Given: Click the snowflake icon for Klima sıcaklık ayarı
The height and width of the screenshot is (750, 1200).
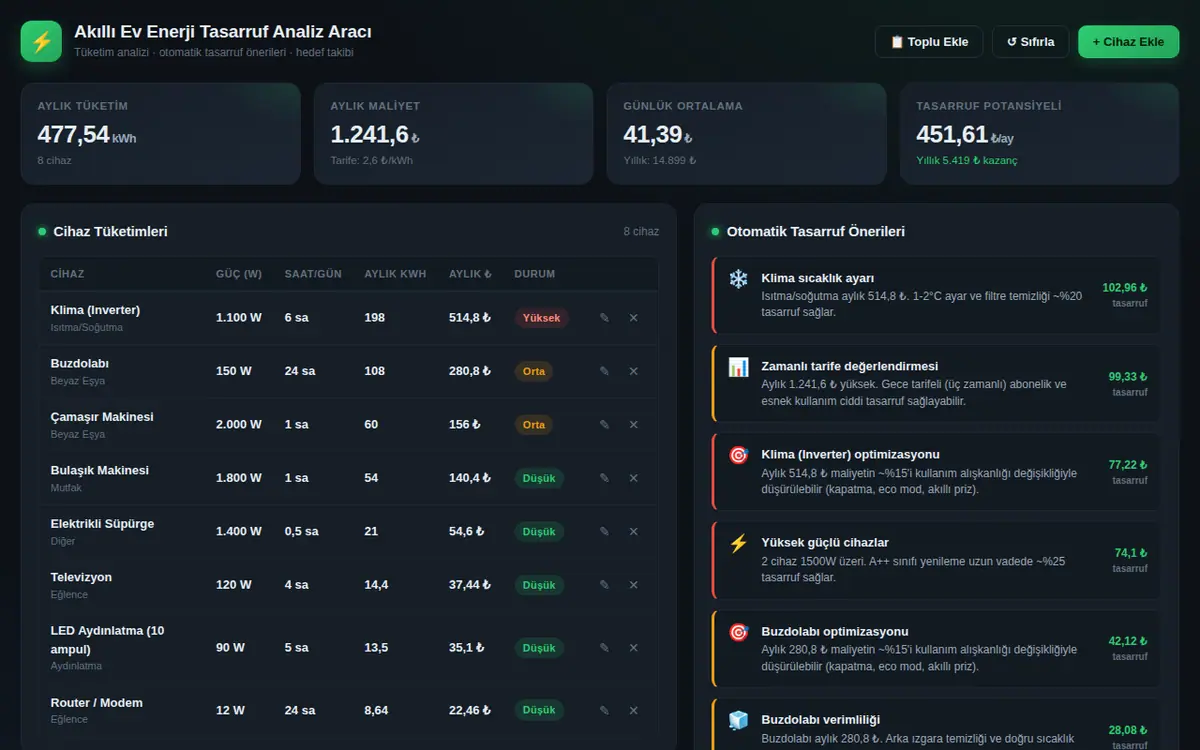Looking at the screenshot, I should click(x=738, y=279).
